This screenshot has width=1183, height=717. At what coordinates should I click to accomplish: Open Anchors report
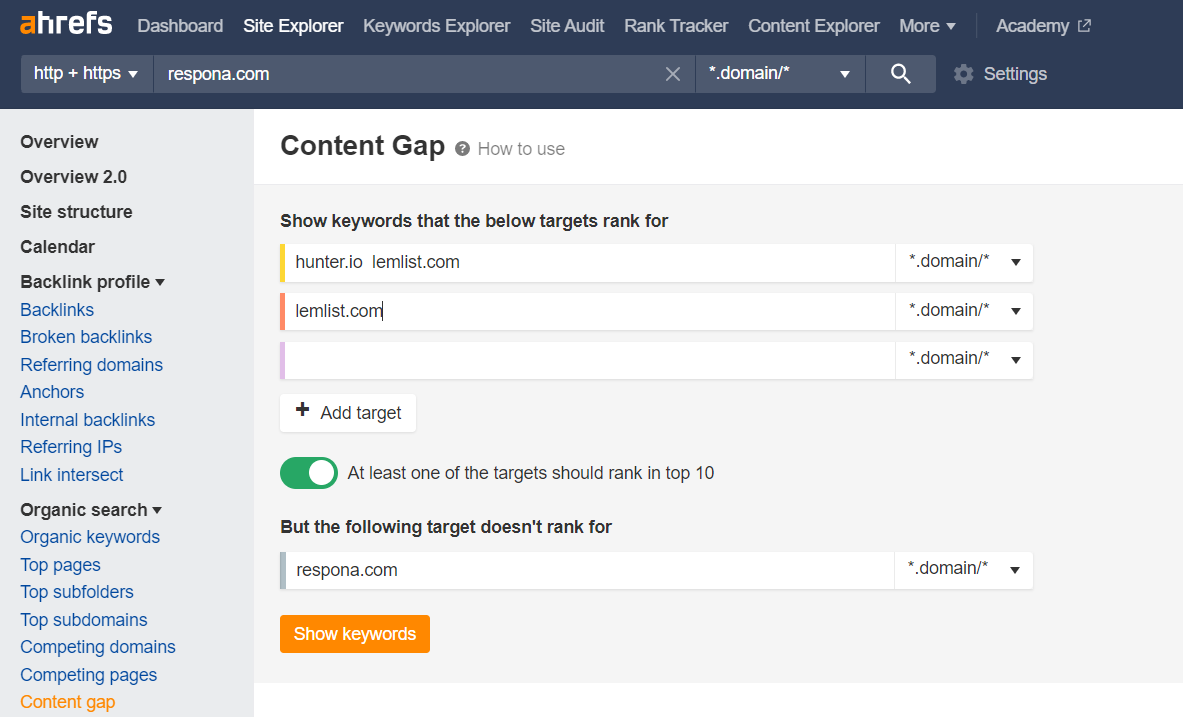(x=52, y=392)
